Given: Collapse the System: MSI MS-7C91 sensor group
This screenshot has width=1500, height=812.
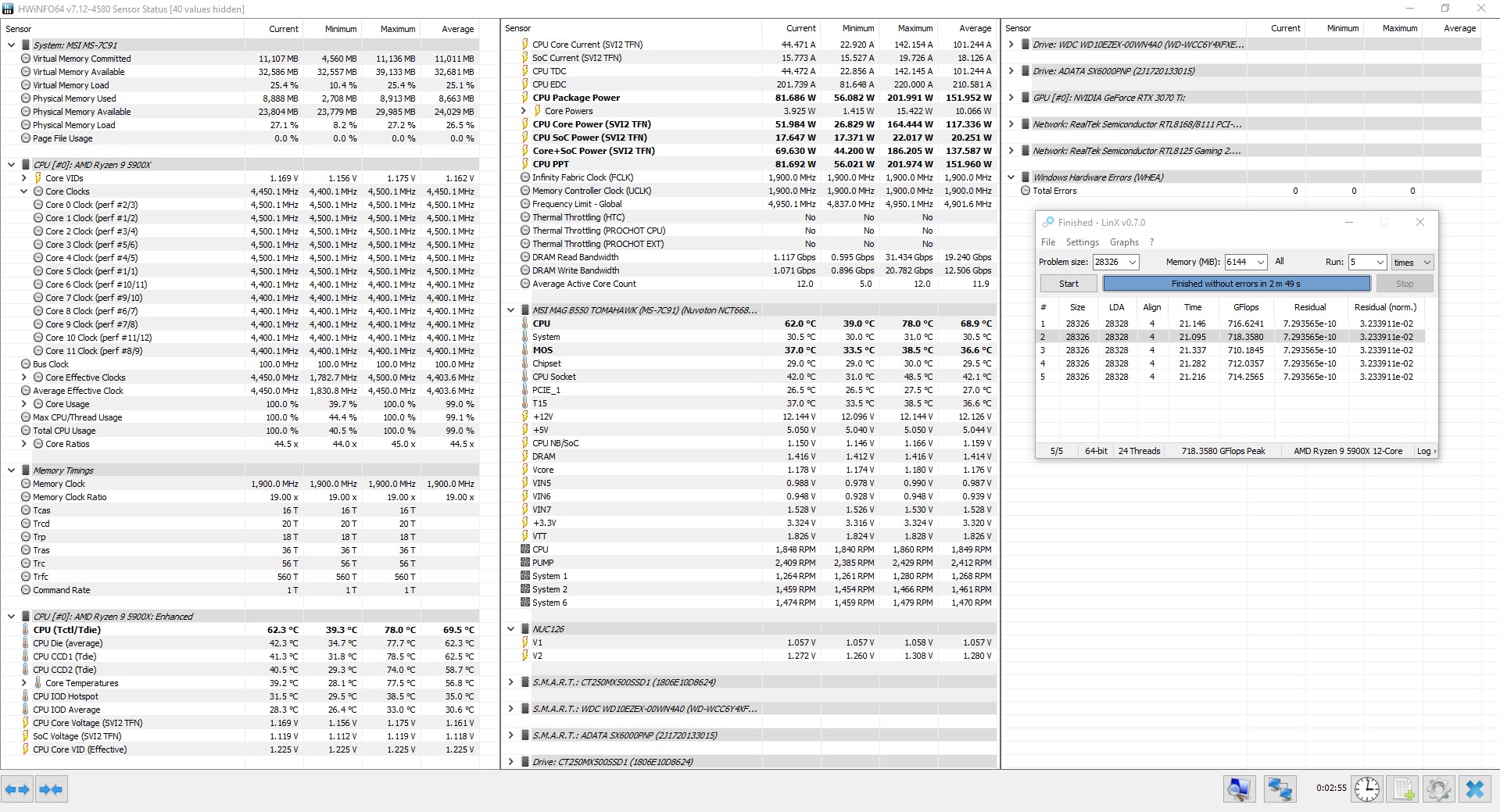Looking at the screenshot, I should pos(11,45).
